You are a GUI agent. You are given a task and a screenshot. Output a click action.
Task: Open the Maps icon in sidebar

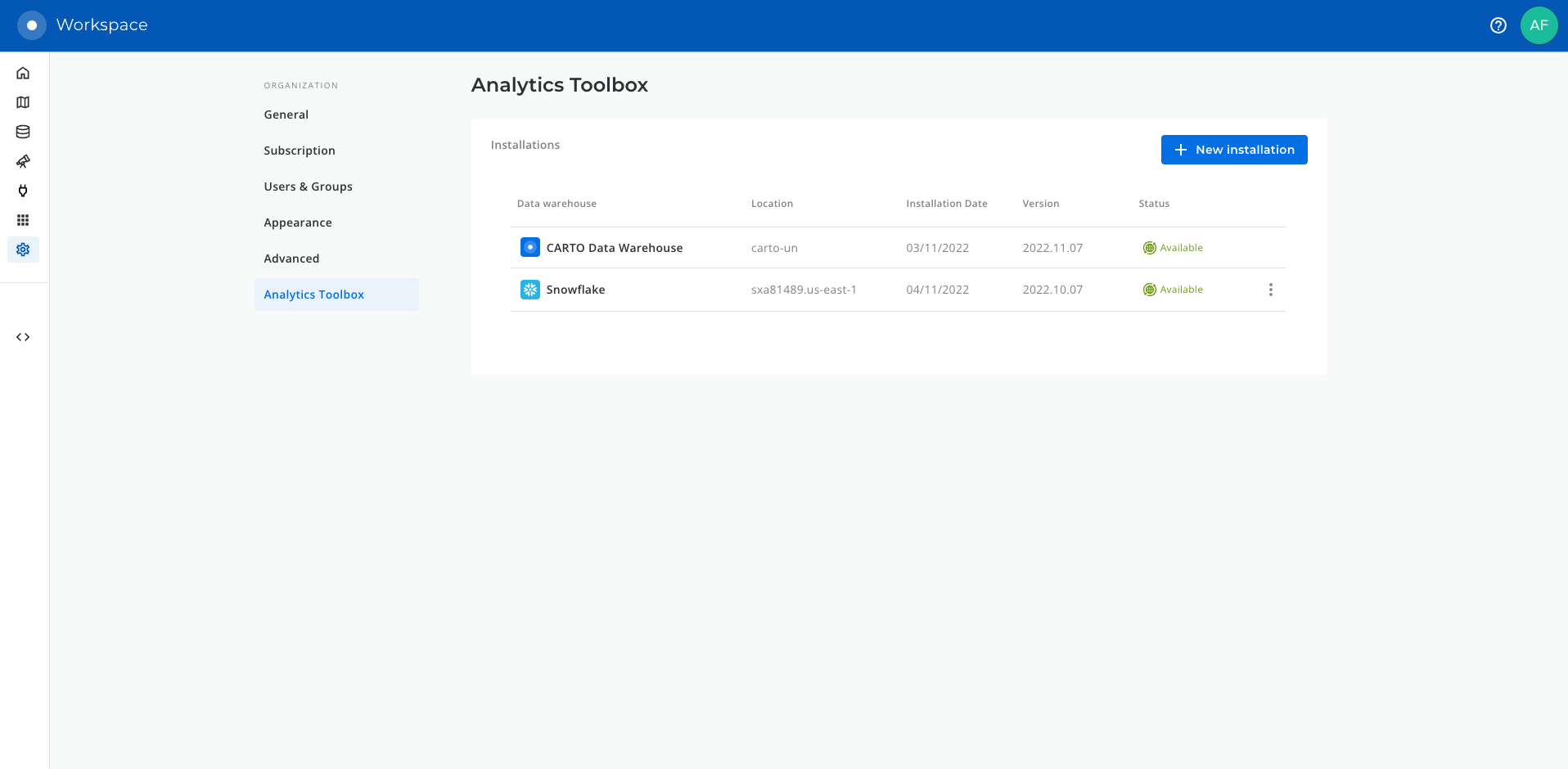[x=23, y=102]
